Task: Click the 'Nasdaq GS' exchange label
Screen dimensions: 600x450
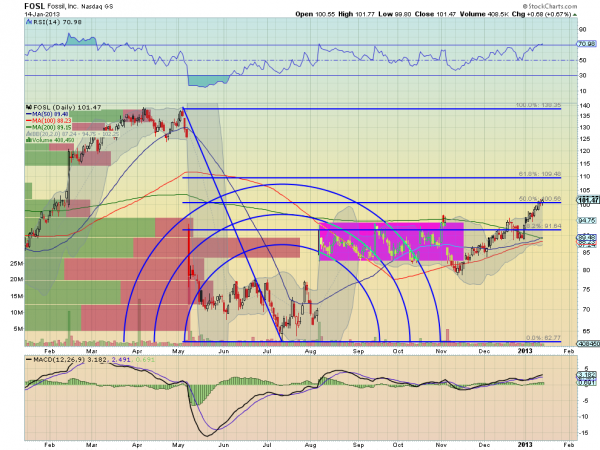Action: (97, 7)
